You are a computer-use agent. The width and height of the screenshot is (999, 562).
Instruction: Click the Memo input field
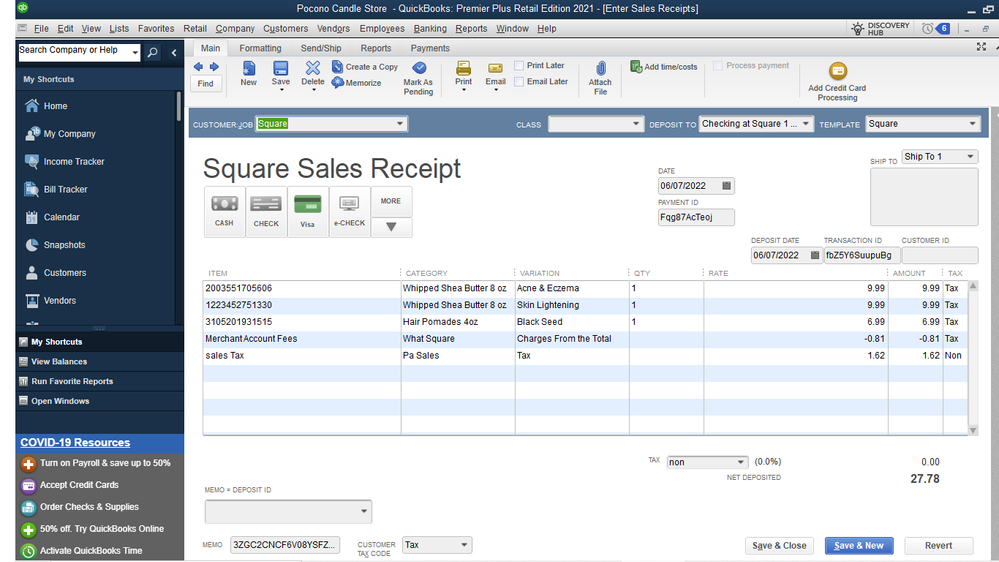(285, 545)
